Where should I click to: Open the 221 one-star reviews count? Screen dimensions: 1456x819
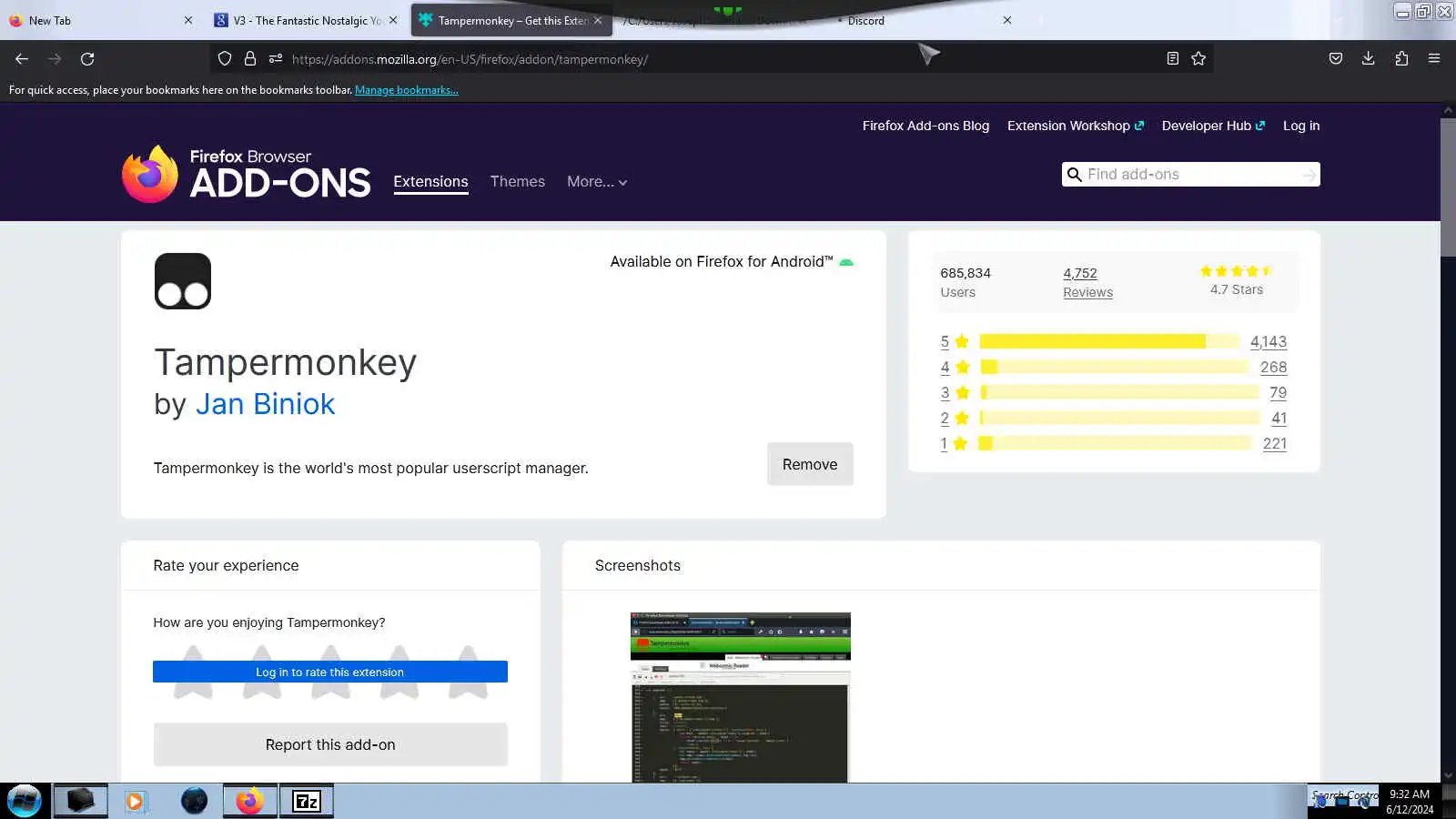coord(1275,443)
